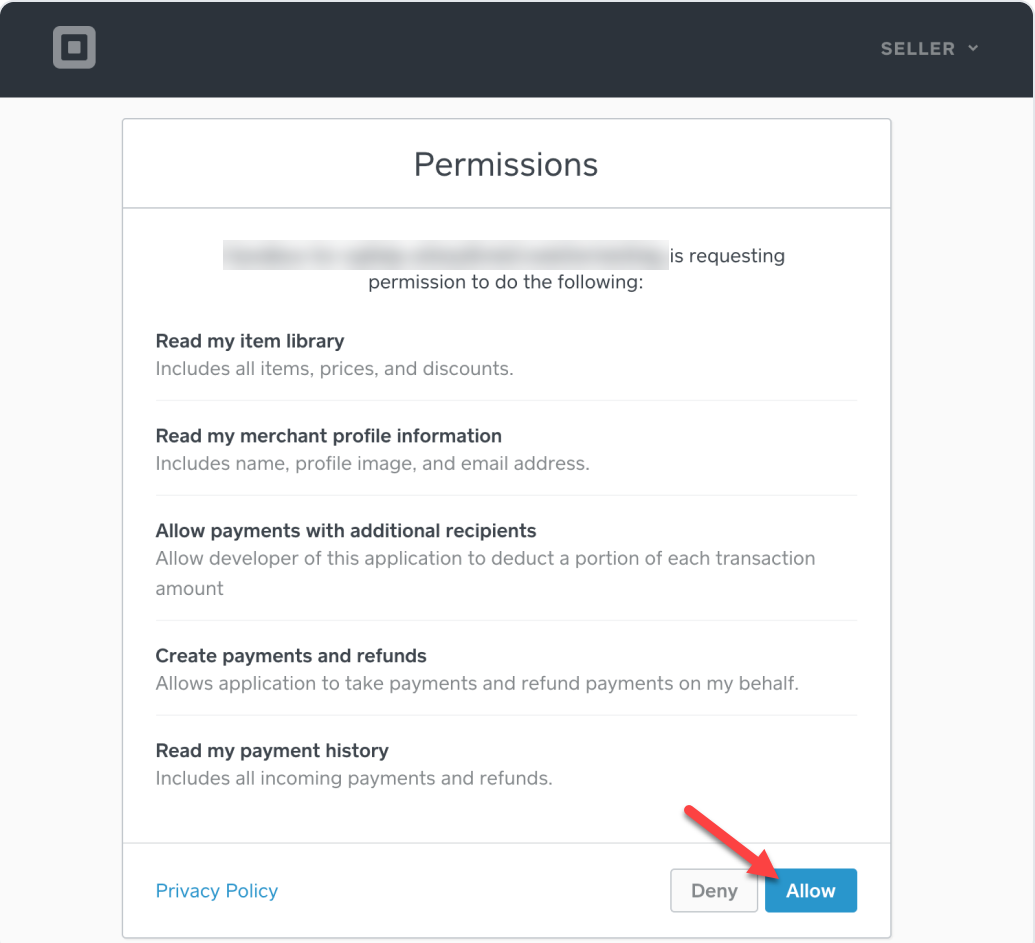Image resolution: width=1035 pixels, height=943 pixels.
Task: Click 'Includes name, profile image, and email address'
Action: (x=372, y=464)
